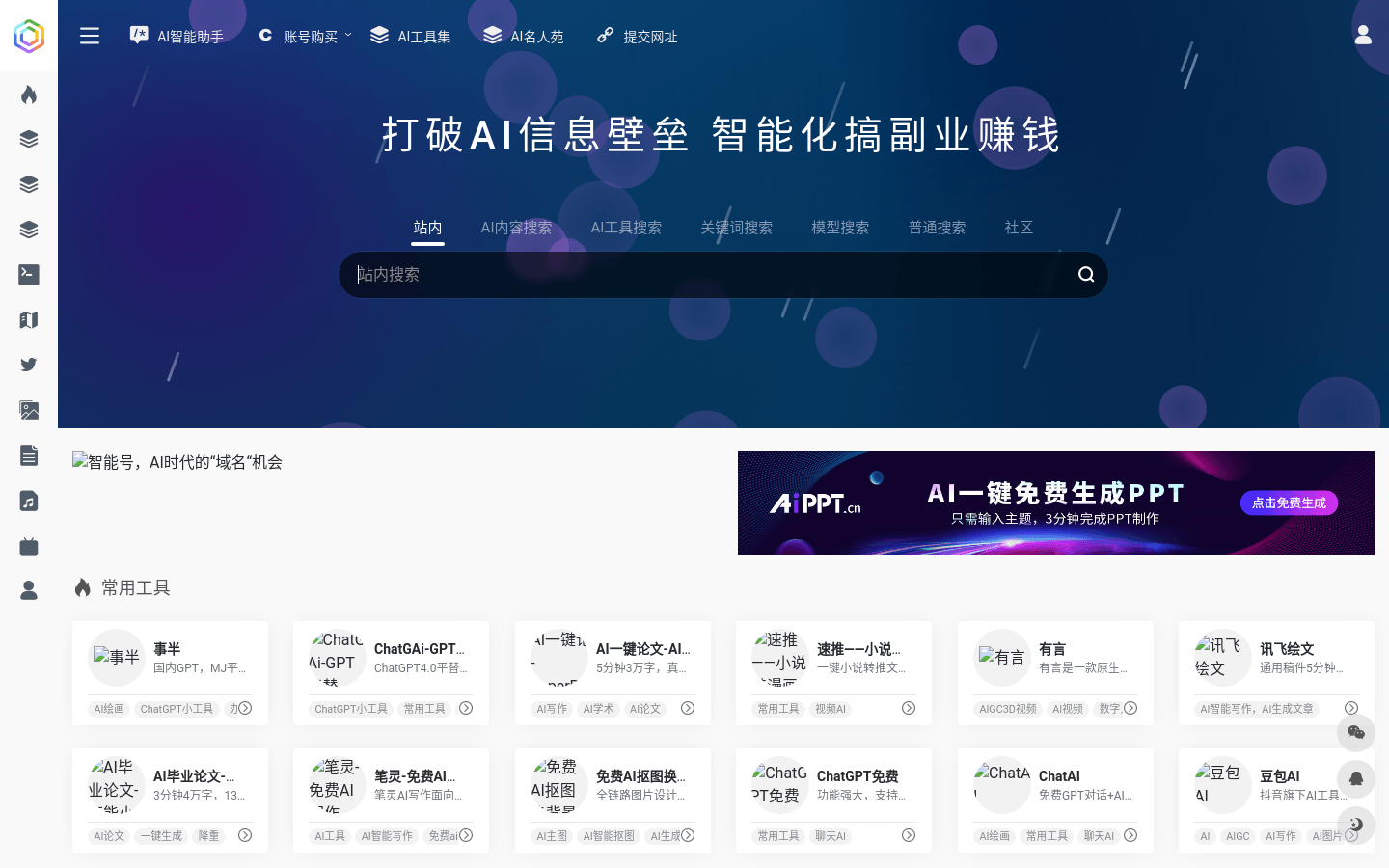Click the image gallery sidebar icon
Image resolution: width=1389 pixels, height=868 pixels.
[x=28, y=410]
